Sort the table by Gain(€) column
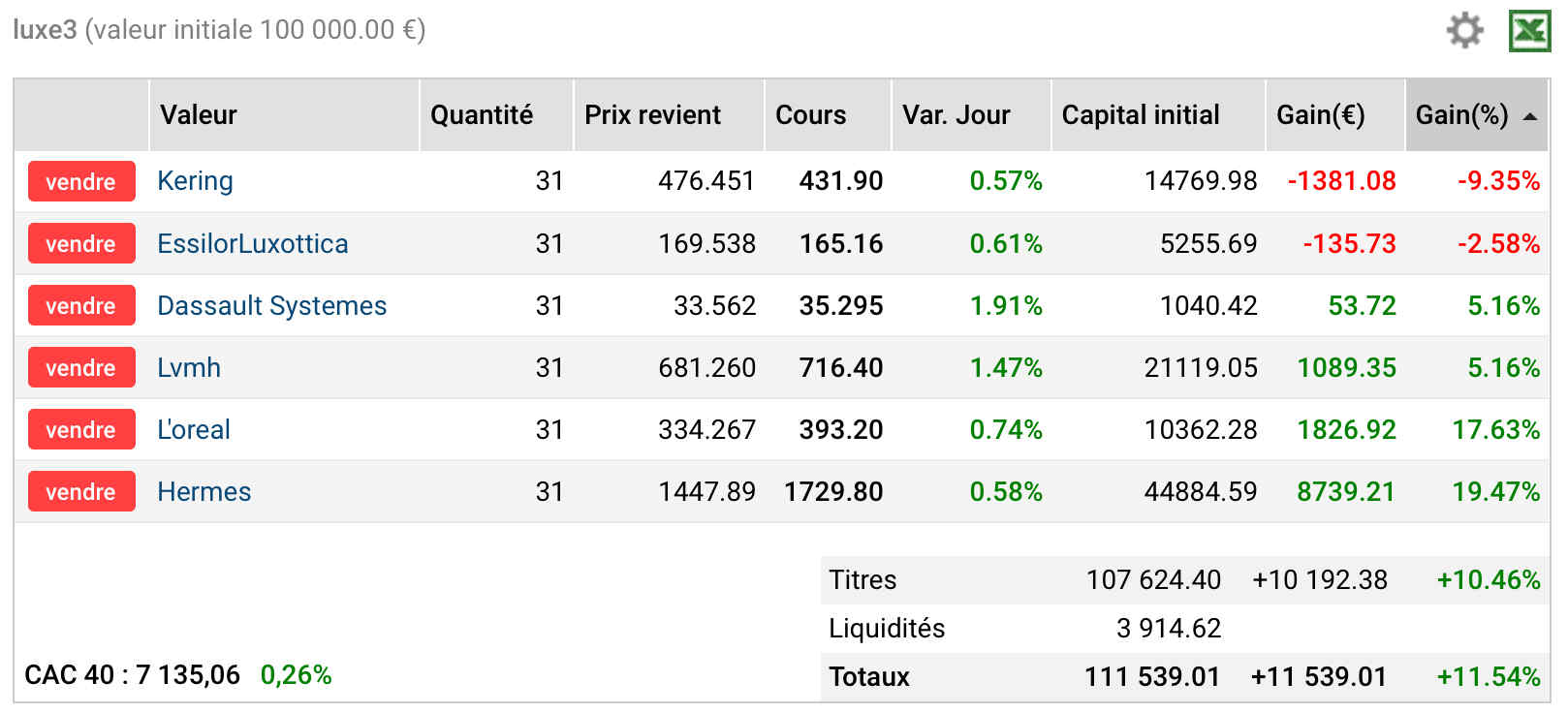Viewport: 1568px width, 713px height. coord(1320,115)
